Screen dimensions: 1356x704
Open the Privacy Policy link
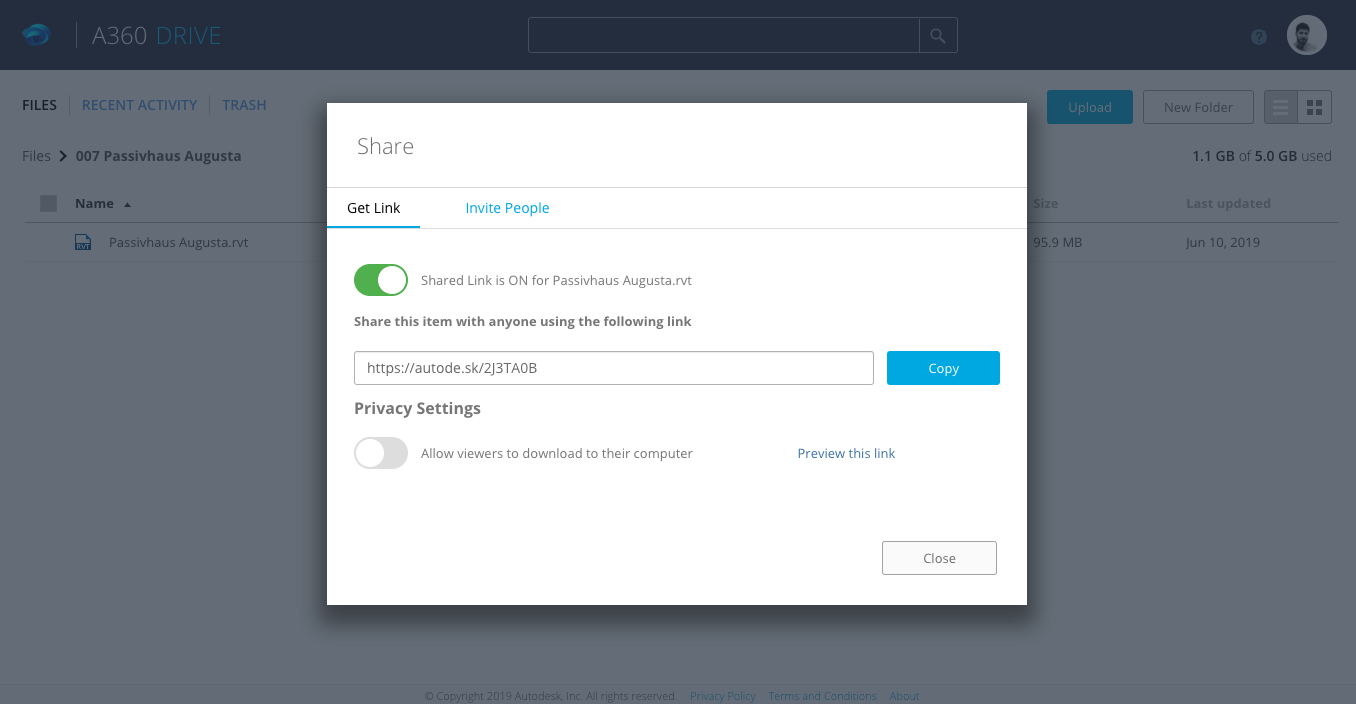coord(722,696)
